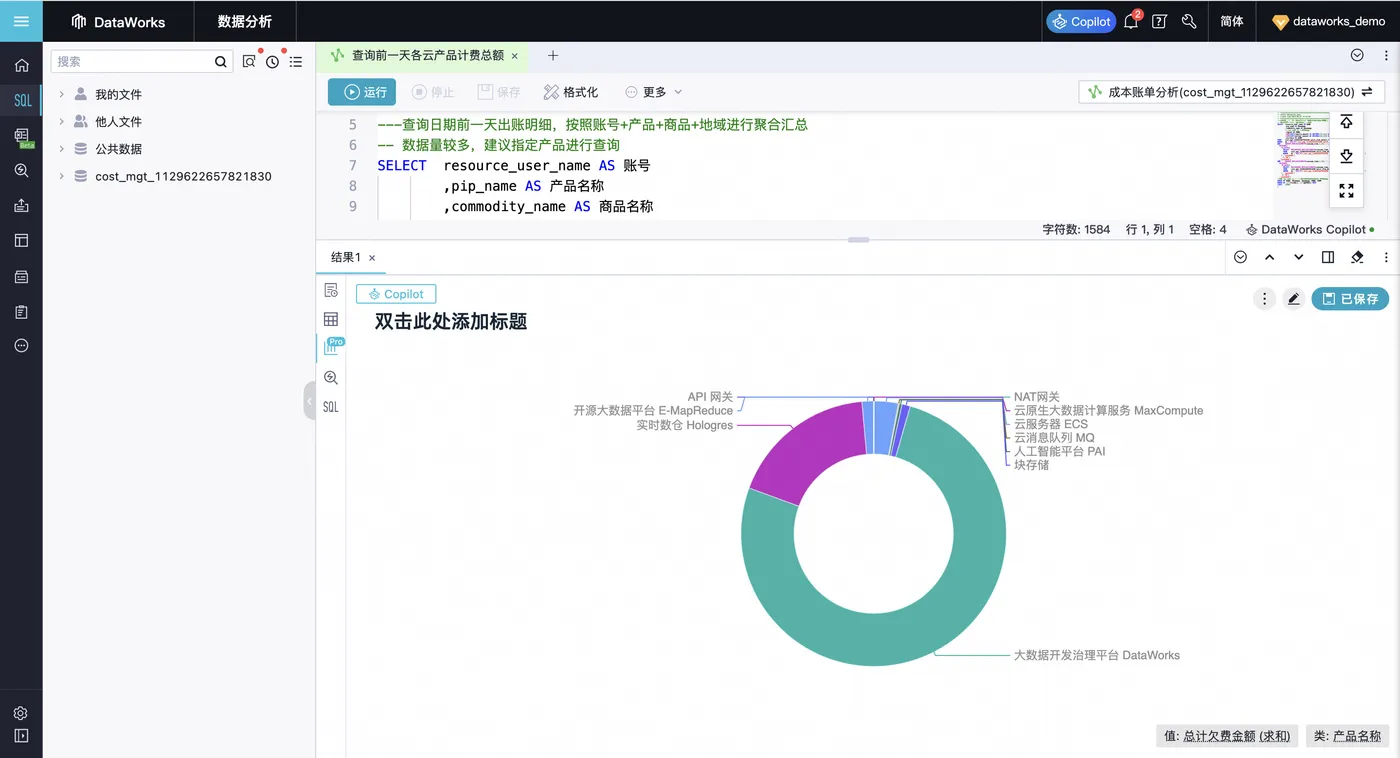Open the notification bell with badge
The width and height of the screenshot is (1400, 758).
click(x=1132, y=20)
